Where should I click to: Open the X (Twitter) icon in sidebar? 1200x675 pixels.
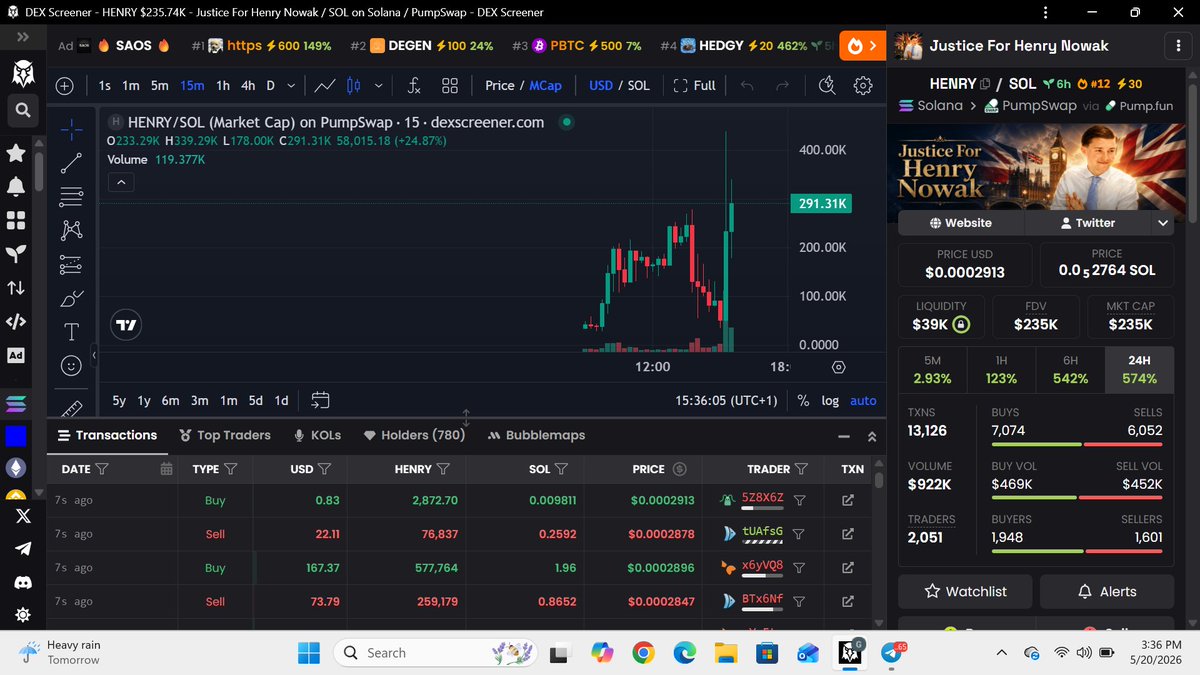[23, 516]
